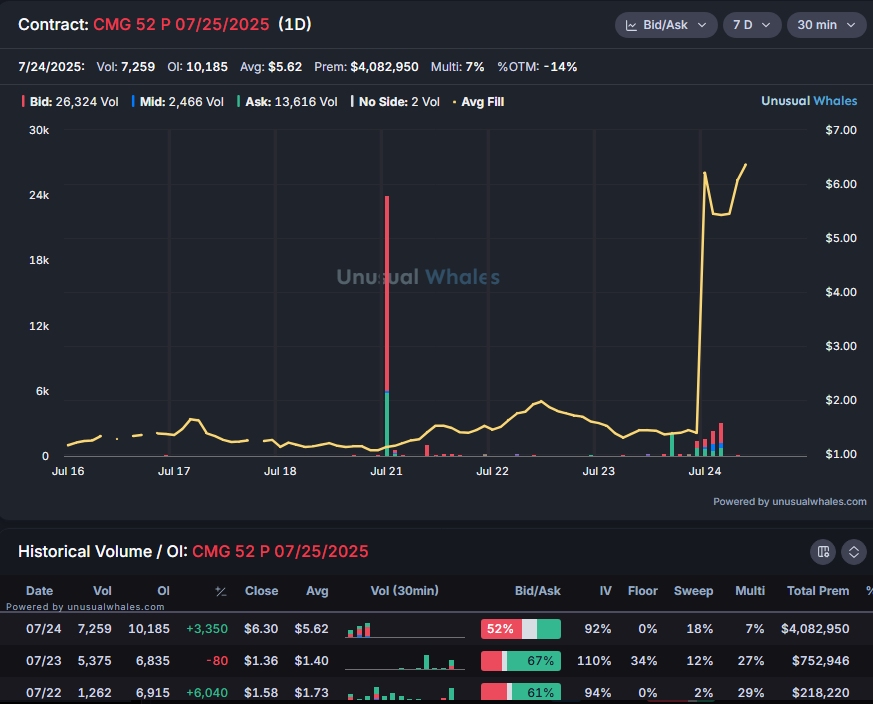
Task: Click the Jul 21 x-axis label
Action: pos(386,471)
